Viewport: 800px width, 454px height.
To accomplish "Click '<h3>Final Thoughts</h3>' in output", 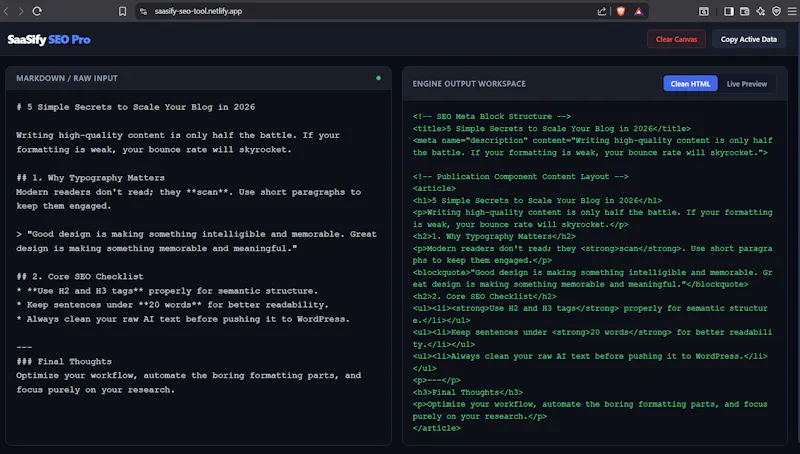I will (x=467, y=392).
